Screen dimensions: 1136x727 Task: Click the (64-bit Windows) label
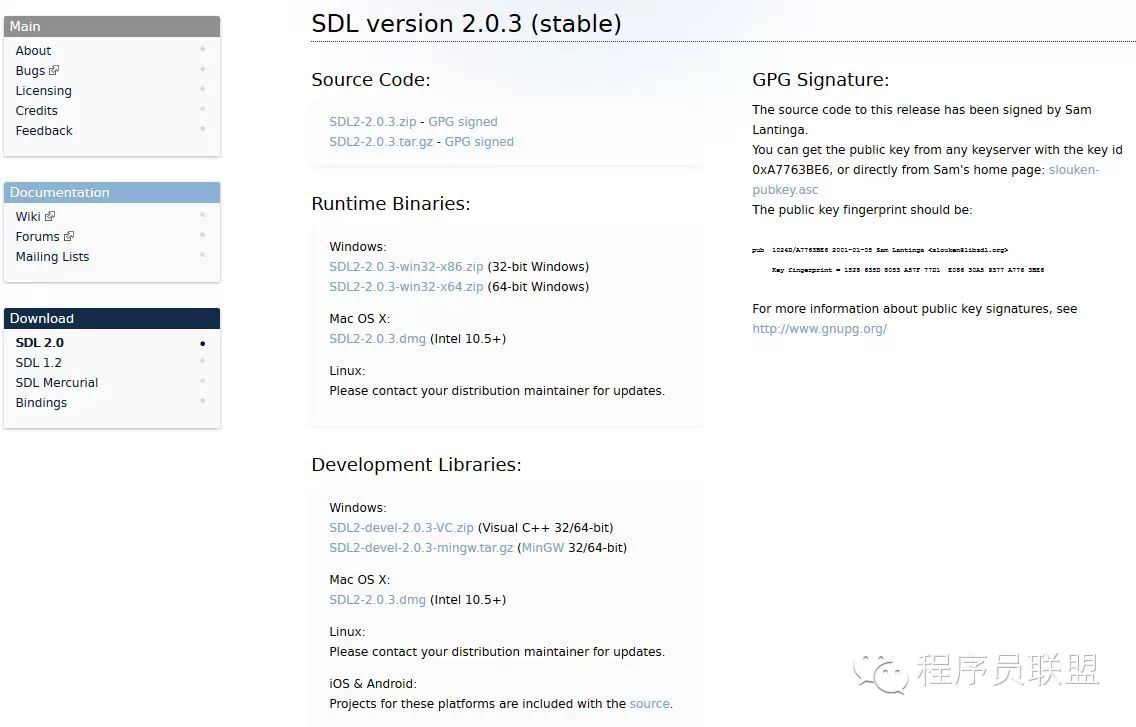point(538,287)
